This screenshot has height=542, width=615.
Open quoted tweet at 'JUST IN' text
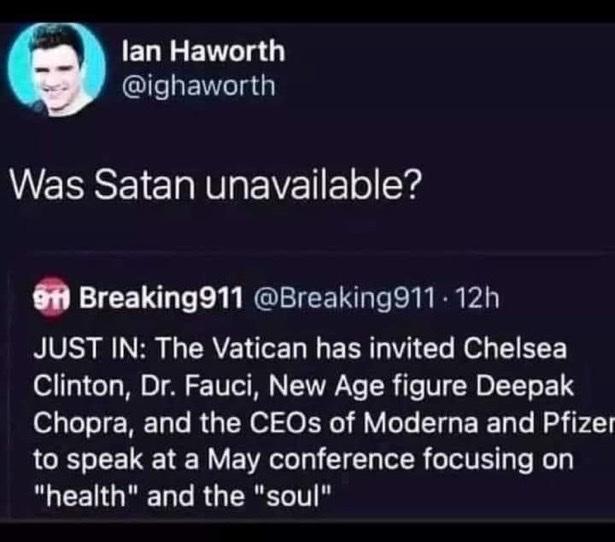coord(89,349)
